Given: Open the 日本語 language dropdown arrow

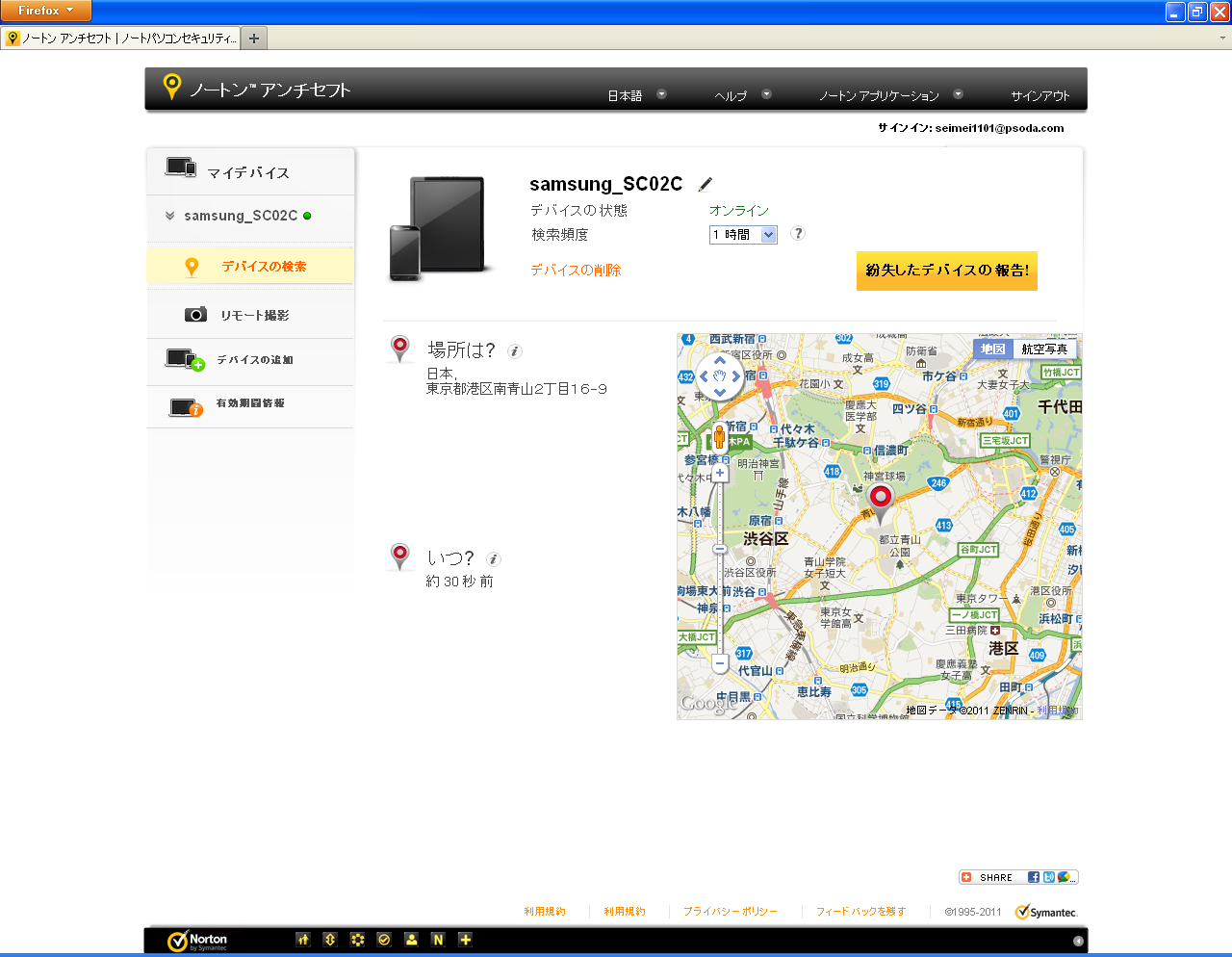Looking at the screenshot, I should 661,94.
